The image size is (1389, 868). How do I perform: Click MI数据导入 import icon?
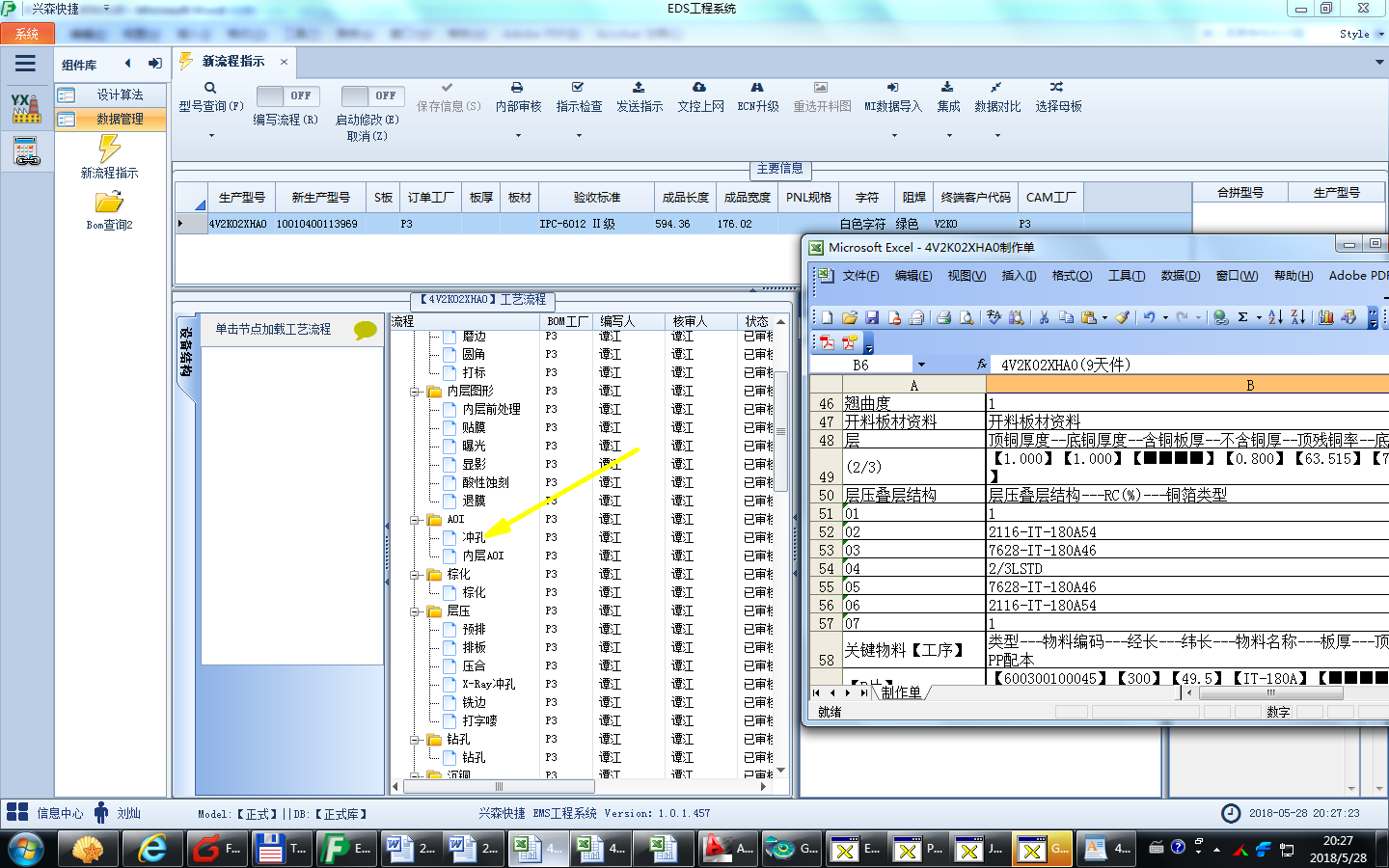point(893,88)
